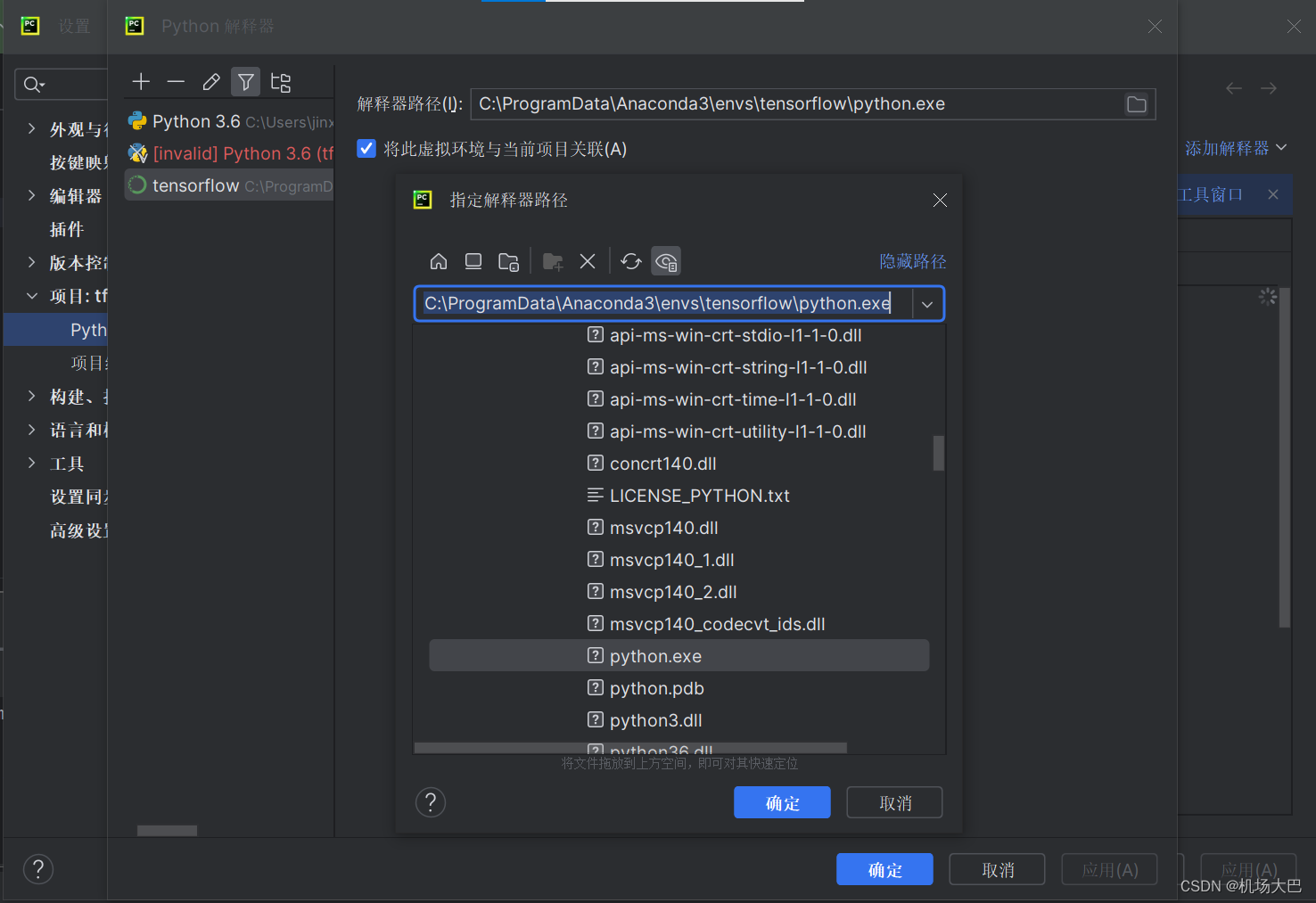Image resolution: width=1316 pixels, height=903 pixels.
Task: Click the hide path link
Action: tap(913, 261)
